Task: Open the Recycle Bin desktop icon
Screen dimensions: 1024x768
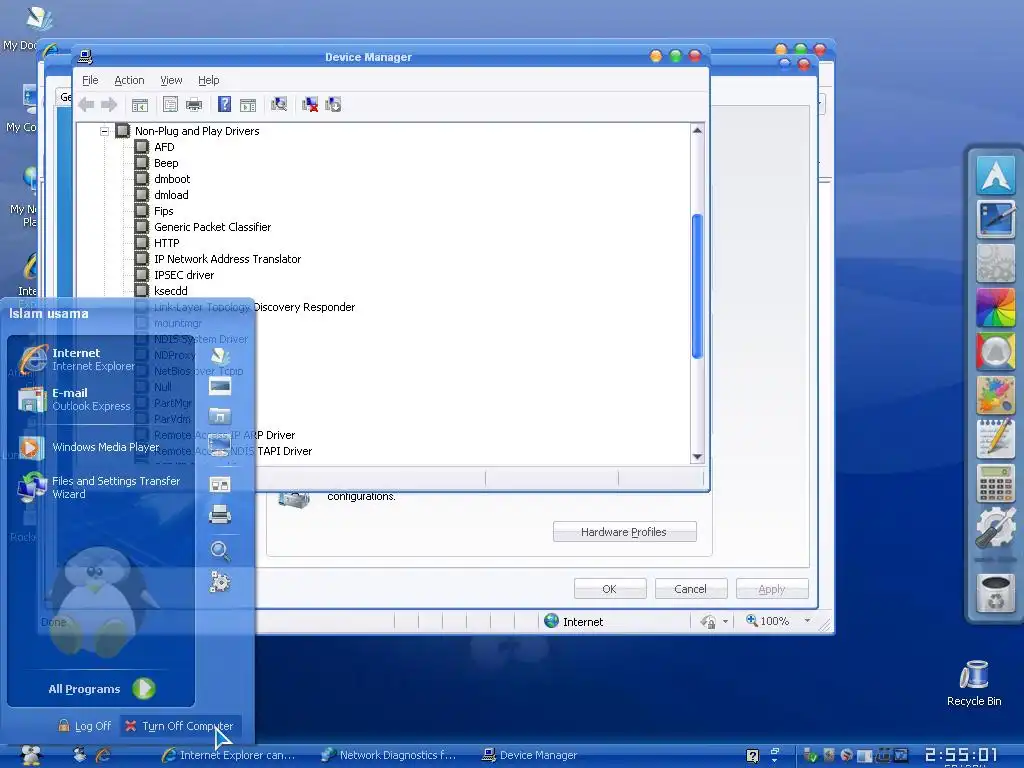Action: [x=974, y=683]
